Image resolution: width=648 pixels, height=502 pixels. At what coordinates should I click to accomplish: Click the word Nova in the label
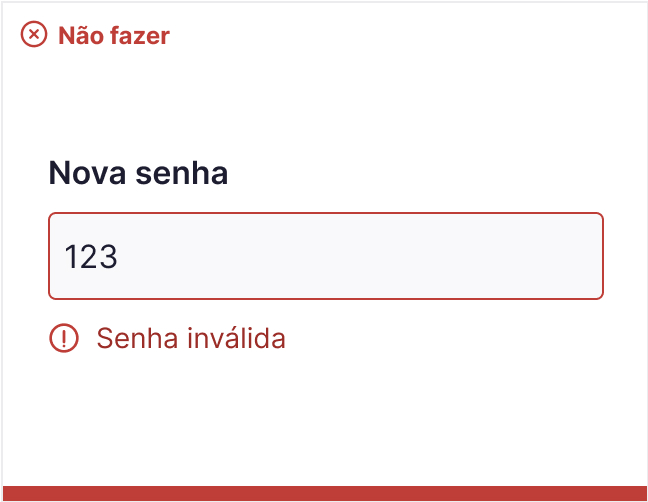point(87,173)
